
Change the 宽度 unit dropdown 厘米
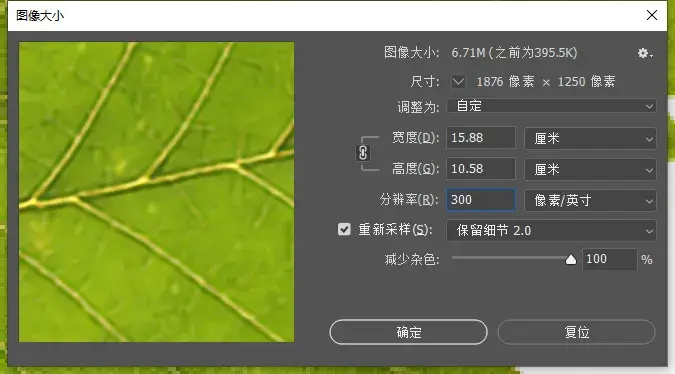(590, 139)
